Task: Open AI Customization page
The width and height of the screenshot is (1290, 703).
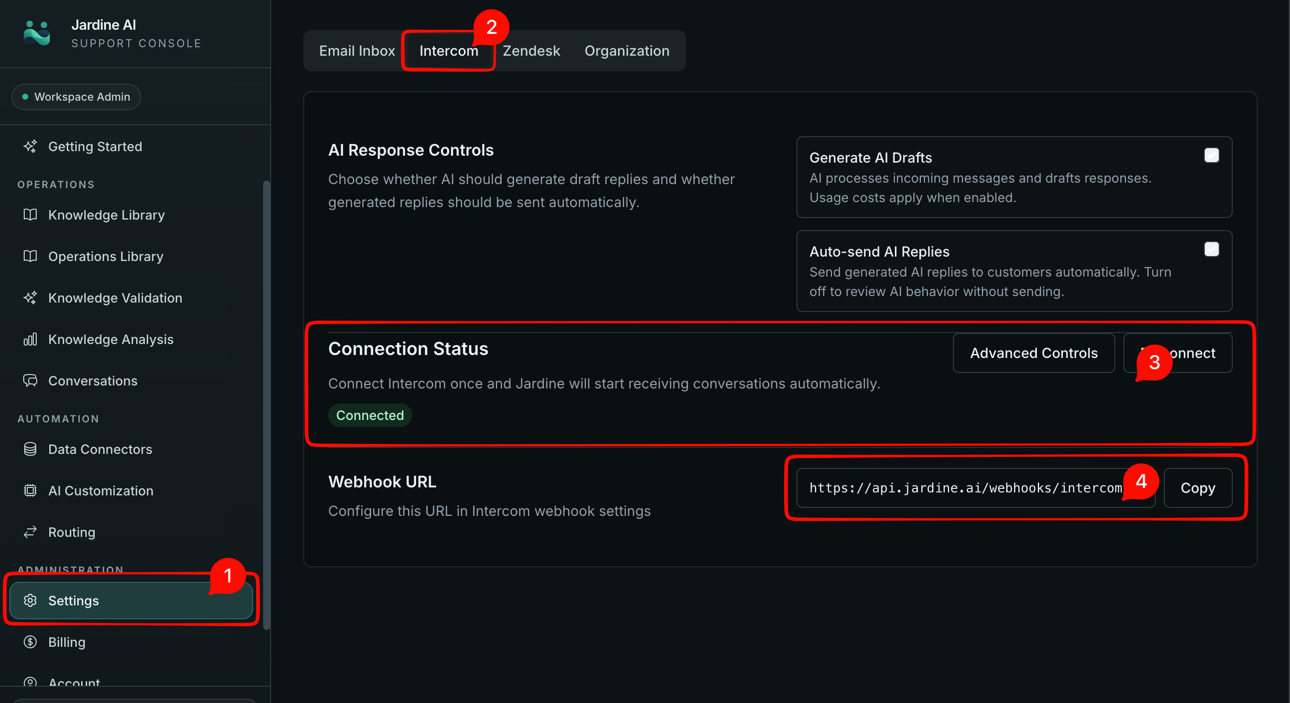Action: coord(131,491)
